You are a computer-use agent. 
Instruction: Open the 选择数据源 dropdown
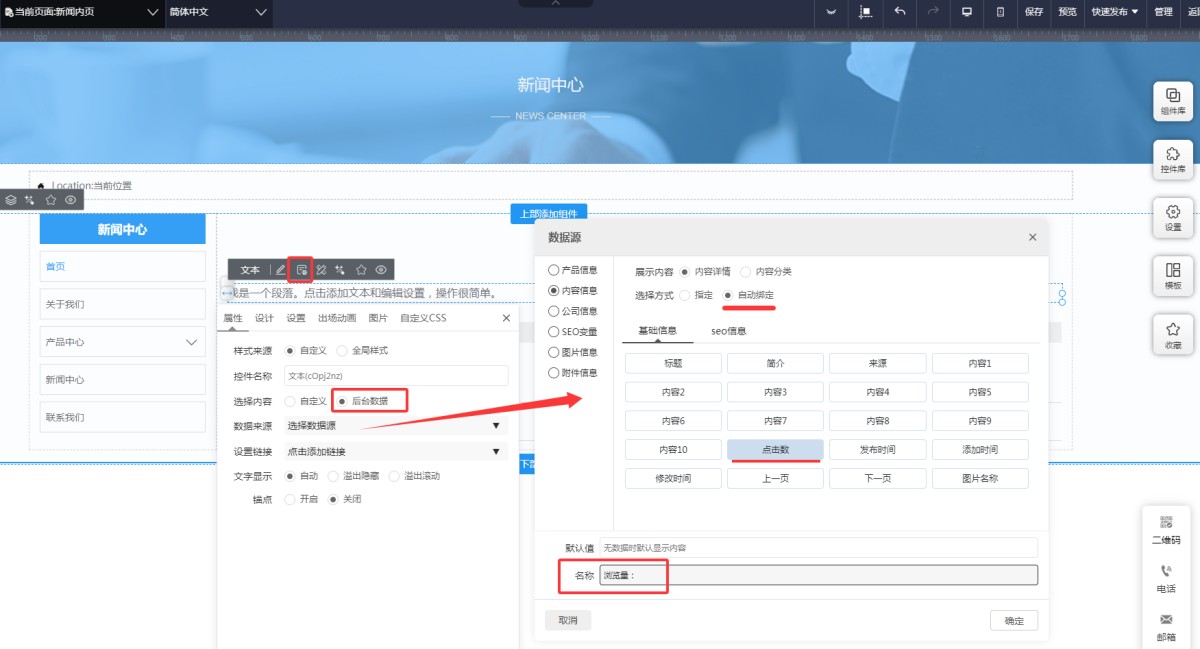(x=395, y=426)
